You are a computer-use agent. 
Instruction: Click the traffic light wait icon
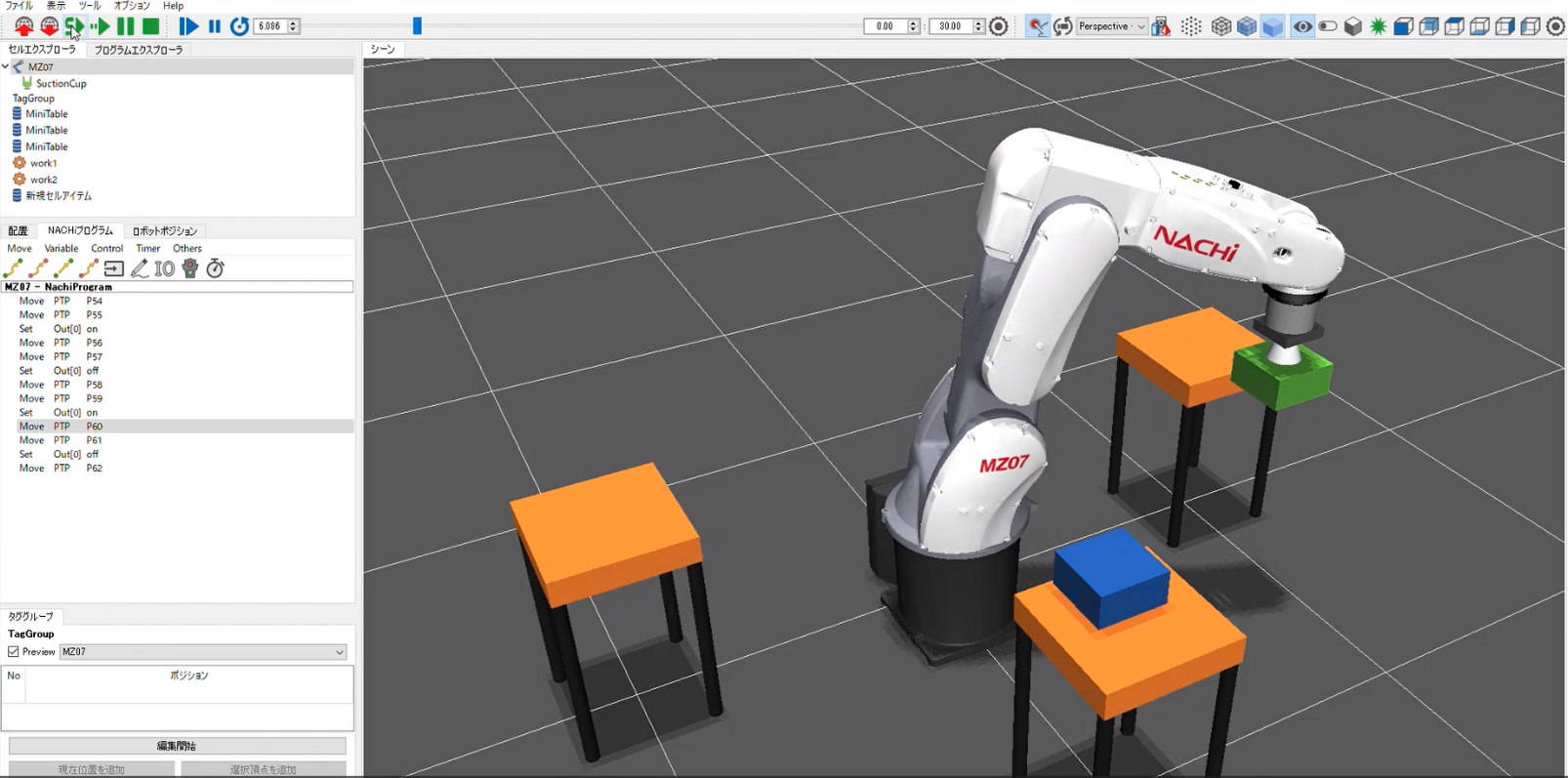pos(190,268)
